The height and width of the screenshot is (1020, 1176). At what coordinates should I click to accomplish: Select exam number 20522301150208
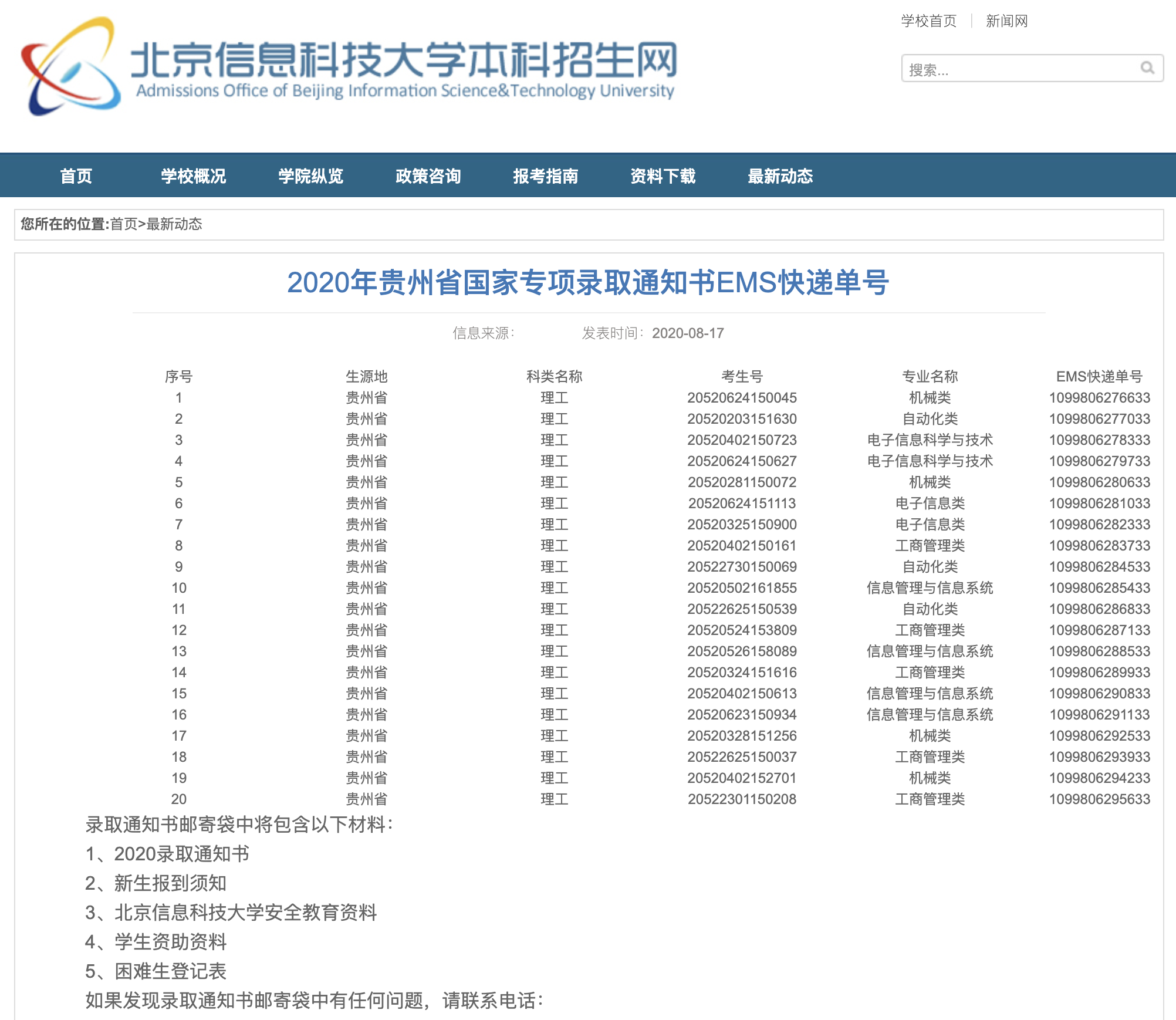click(x=742, y=799)
